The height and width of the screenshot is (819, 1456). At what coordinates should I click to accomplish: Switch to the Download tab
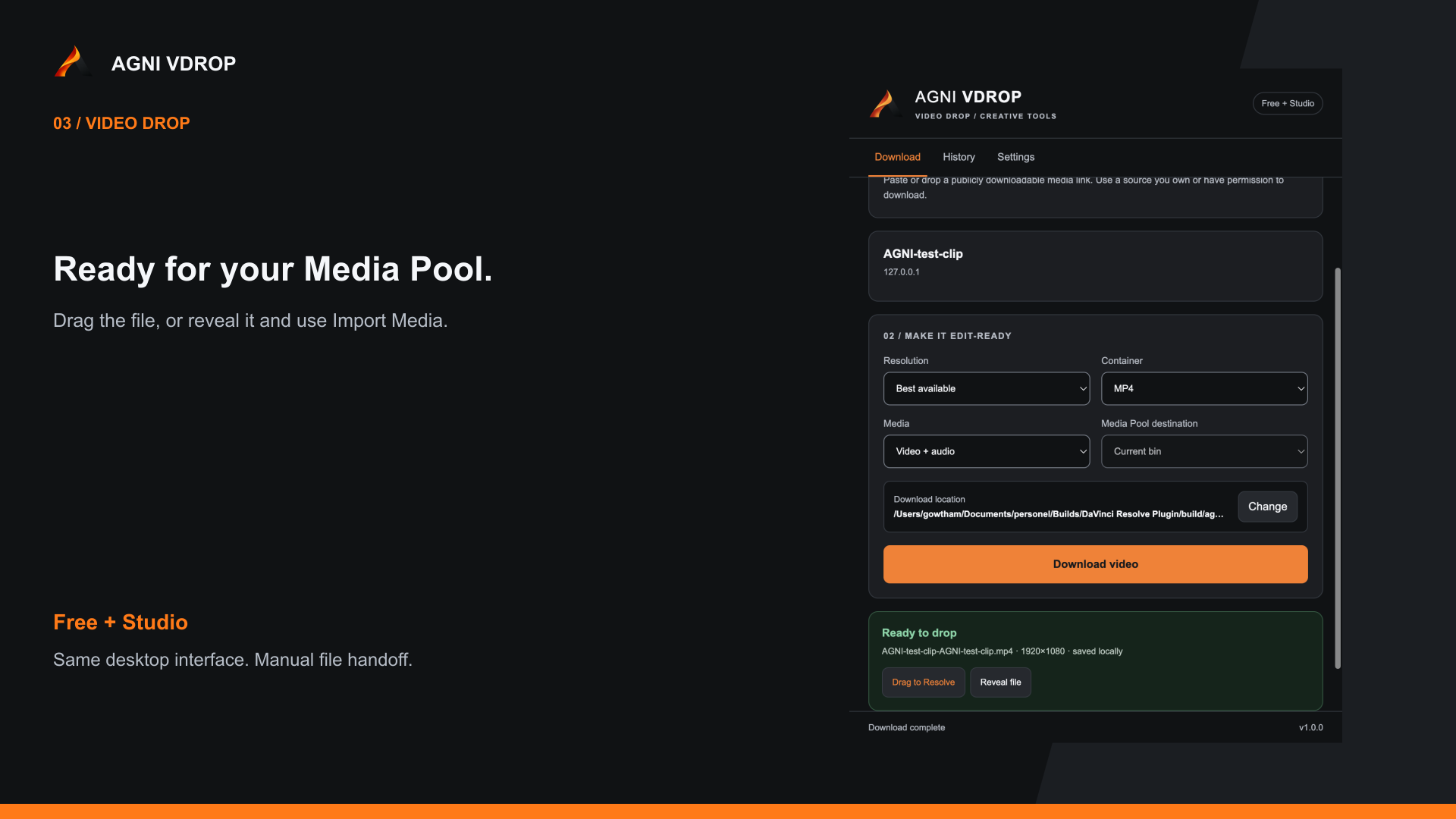click(x=897, y=157)
